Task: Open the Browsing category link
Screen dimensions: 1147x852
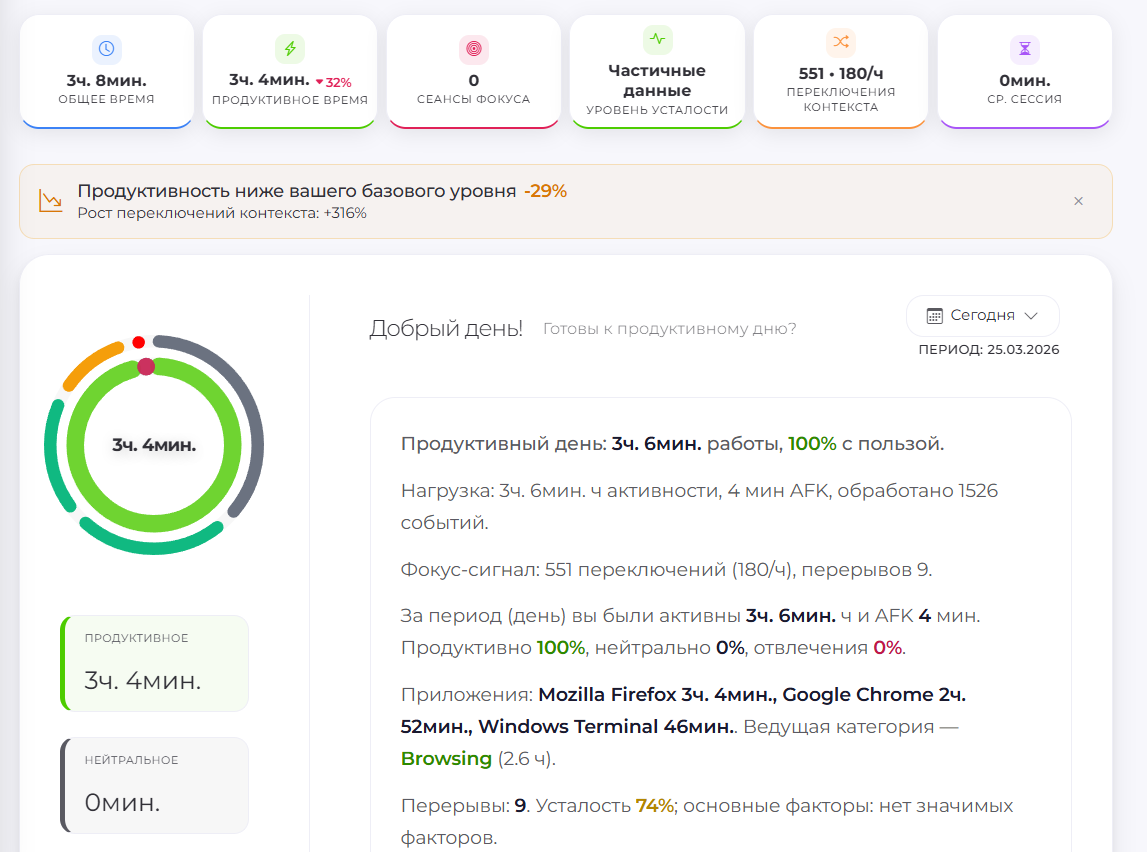Action: 446,758
